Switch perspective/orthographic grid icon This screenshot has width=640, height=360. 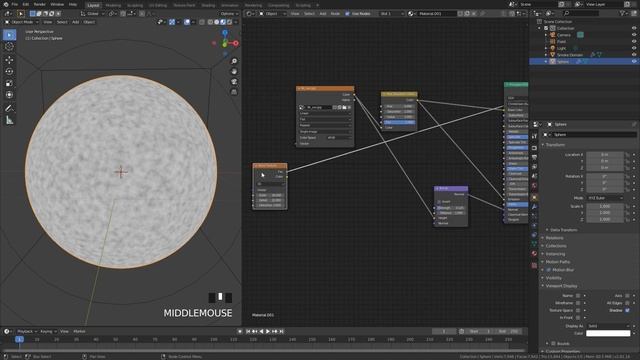coord(234,92)
